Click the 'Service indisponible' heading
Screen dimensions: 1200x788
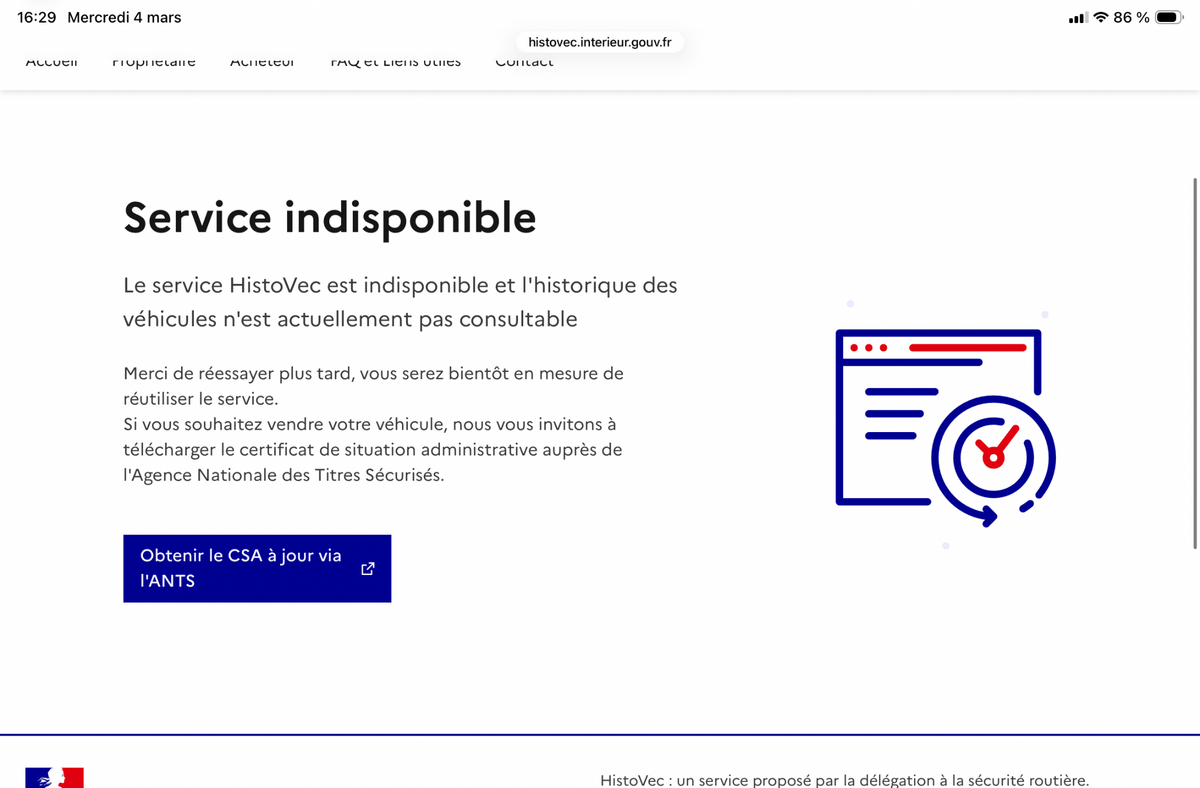[330, 217]
